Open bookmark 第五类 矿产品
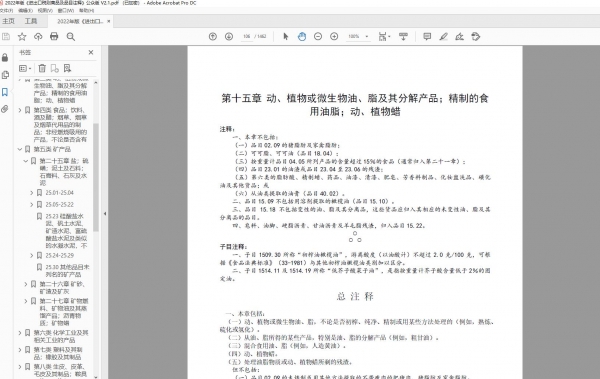The width and height of the screenshot is (600, 379). (x=52, y=149)
